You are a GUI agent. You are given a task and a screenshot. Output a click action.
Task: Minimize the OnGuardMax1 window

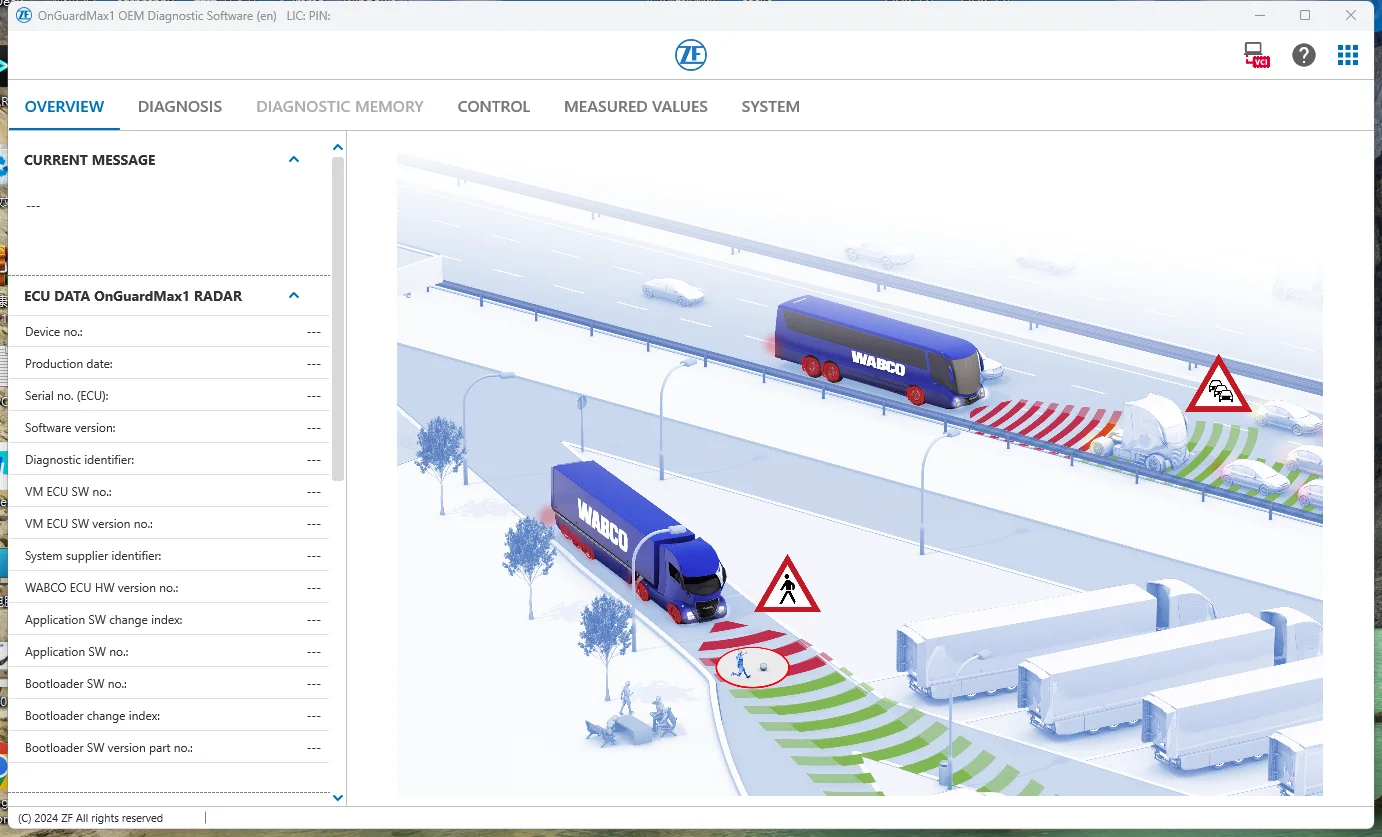click(1259, 15)
